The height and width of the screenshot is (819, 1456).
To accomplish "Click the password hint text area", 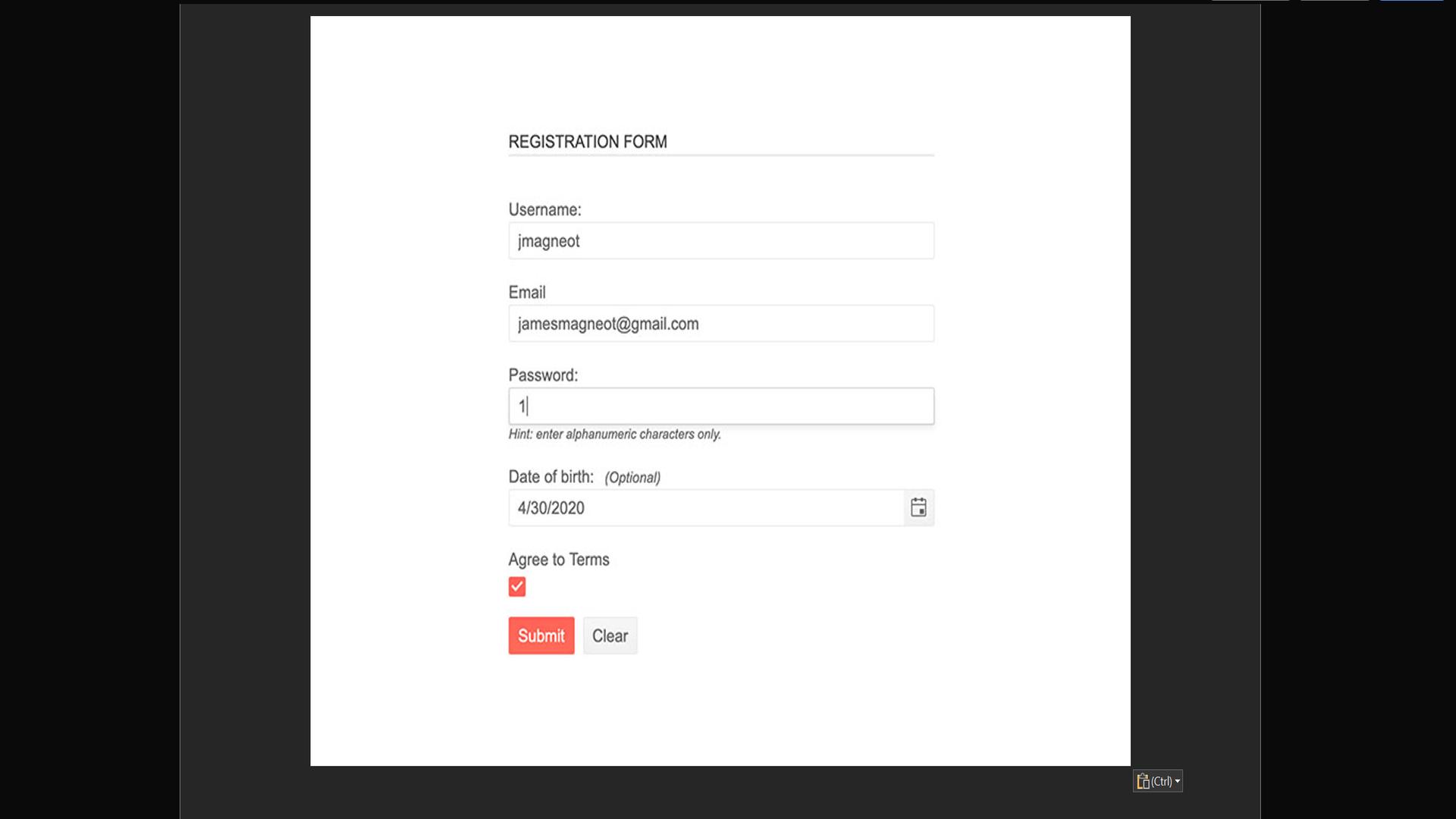I will (614, 433).
